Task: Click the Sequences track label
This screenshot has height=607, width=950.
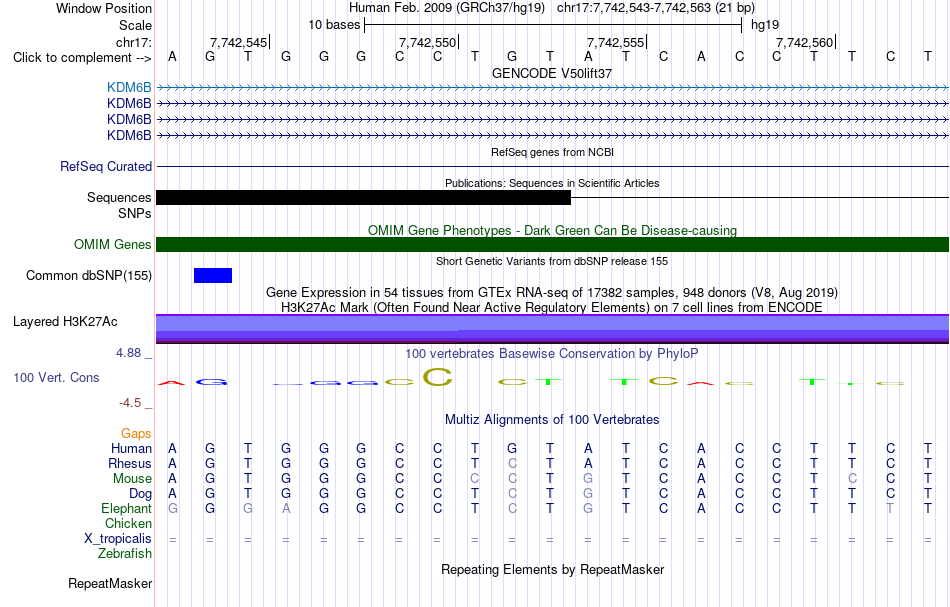Action: [119, 197]
